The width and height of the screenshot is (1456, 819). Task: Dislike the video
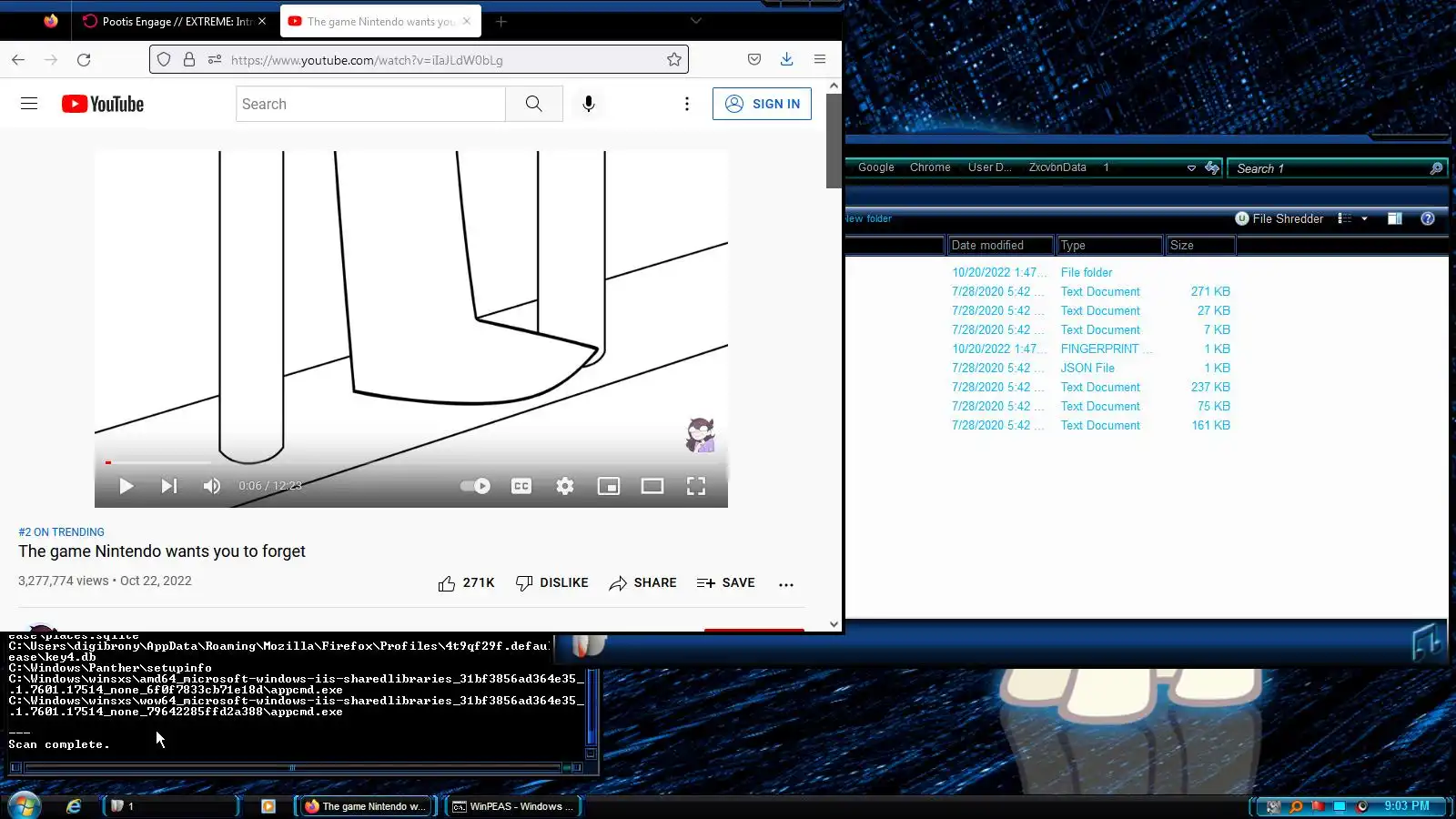552,583
